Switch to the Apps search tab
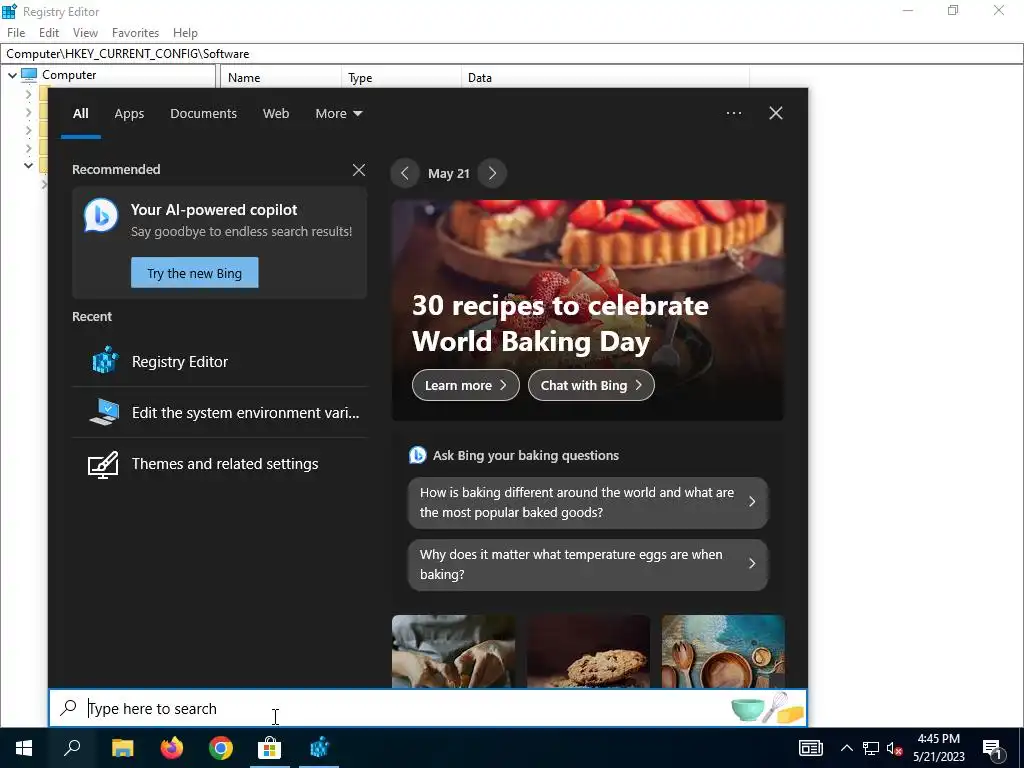 tap(129, 114)
